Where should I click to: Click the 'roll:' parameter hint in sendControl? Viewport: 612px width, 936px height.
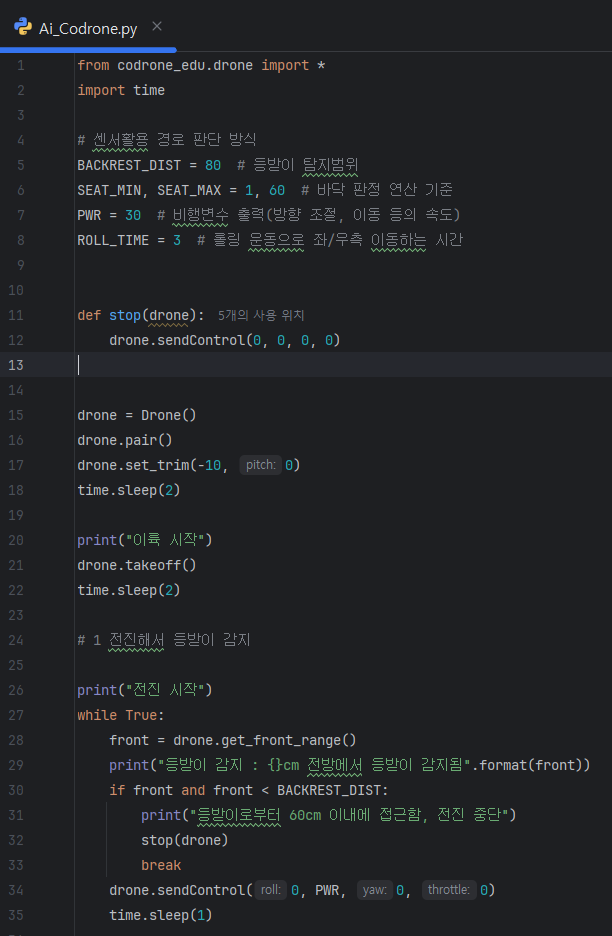[x=270, y=890]
